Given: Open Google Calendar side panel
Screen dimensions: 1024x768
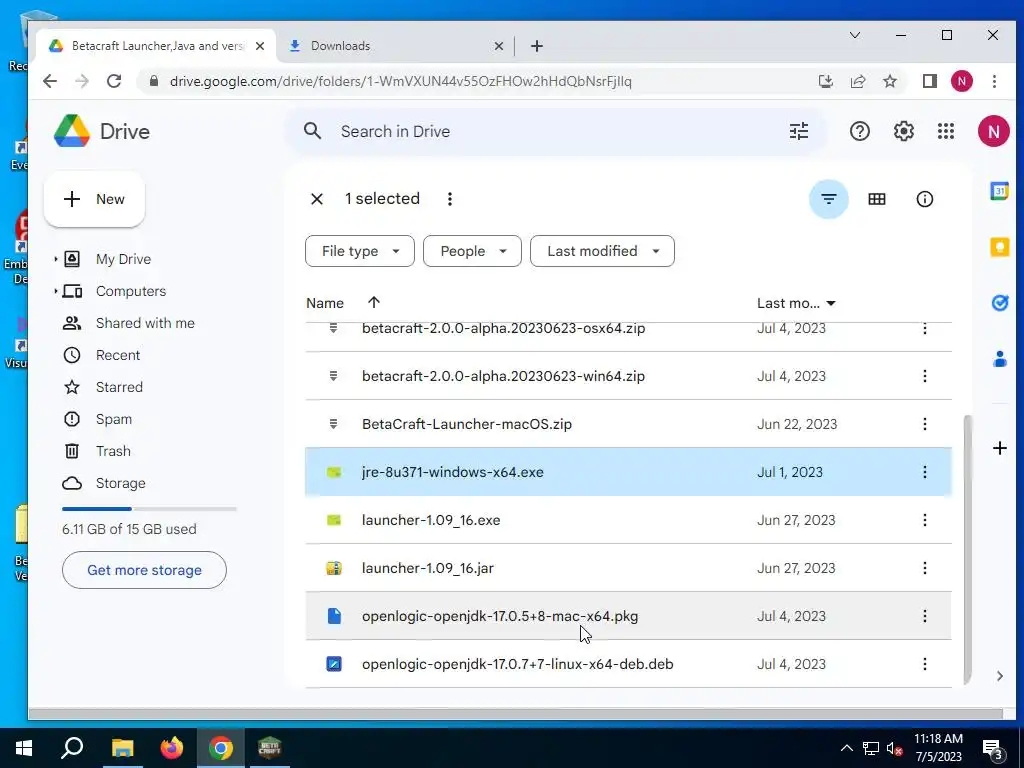Looking at the screenshot, I should (x=999, y=191).
